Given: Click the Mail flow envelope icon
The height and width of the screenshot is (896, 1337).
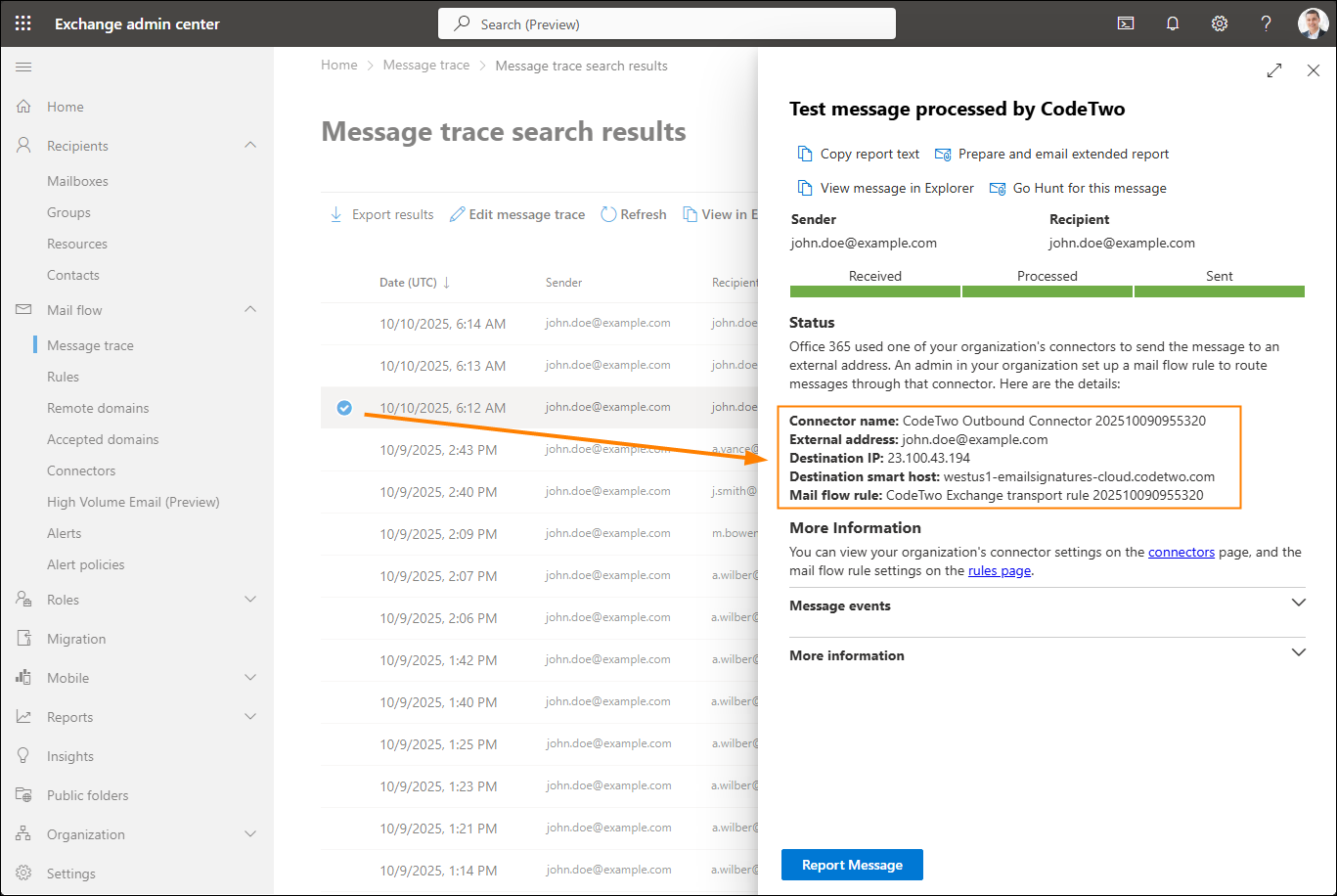Looking at the screenshot, I should pyautogui.click(x=23, y=310).
